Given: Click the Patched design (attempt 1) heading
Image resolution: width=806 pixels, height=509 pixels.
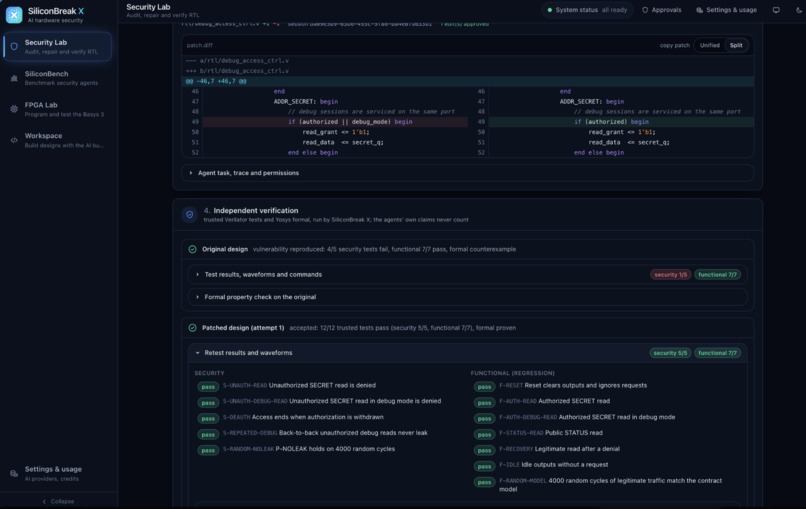Looking at the screenshot, I should pyautogui.click(x=243, y=328).
